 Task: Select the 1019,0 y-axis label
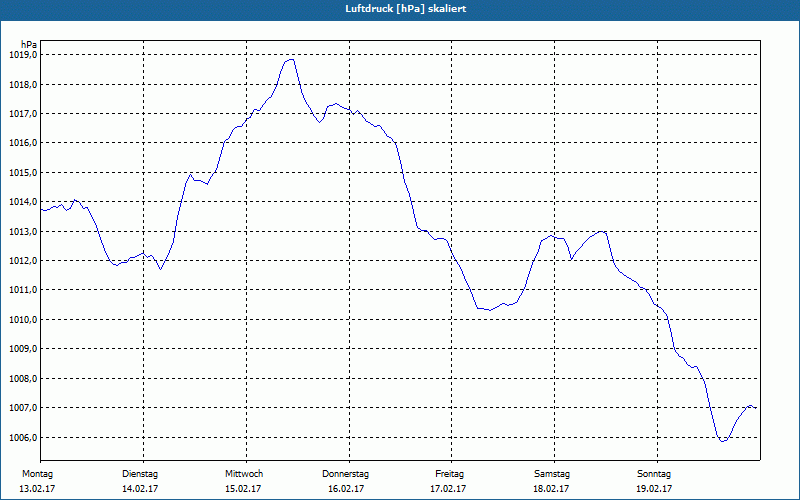pyautogui.click(x=23, y=55)
